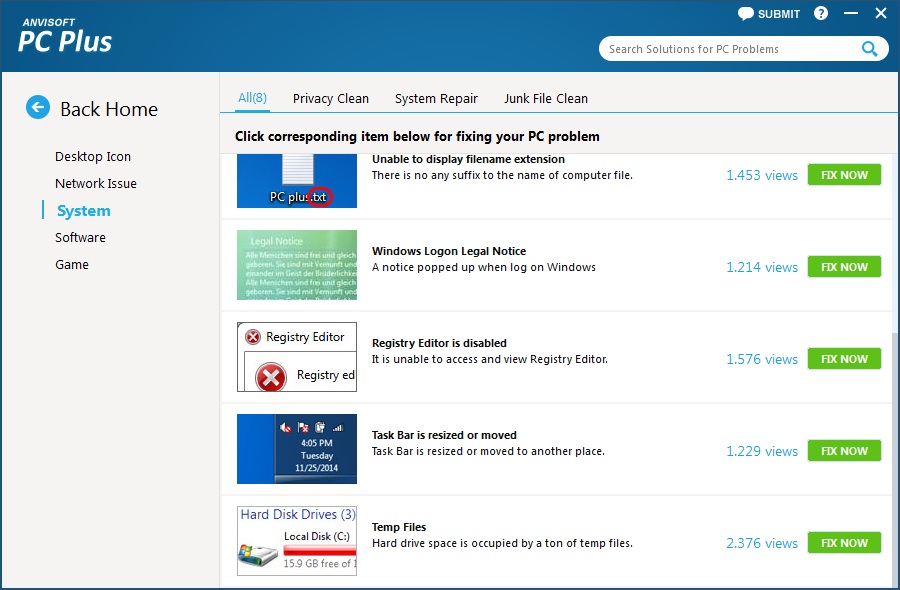
Task: Click the '1.229 views' count
Action: point(762,451)
